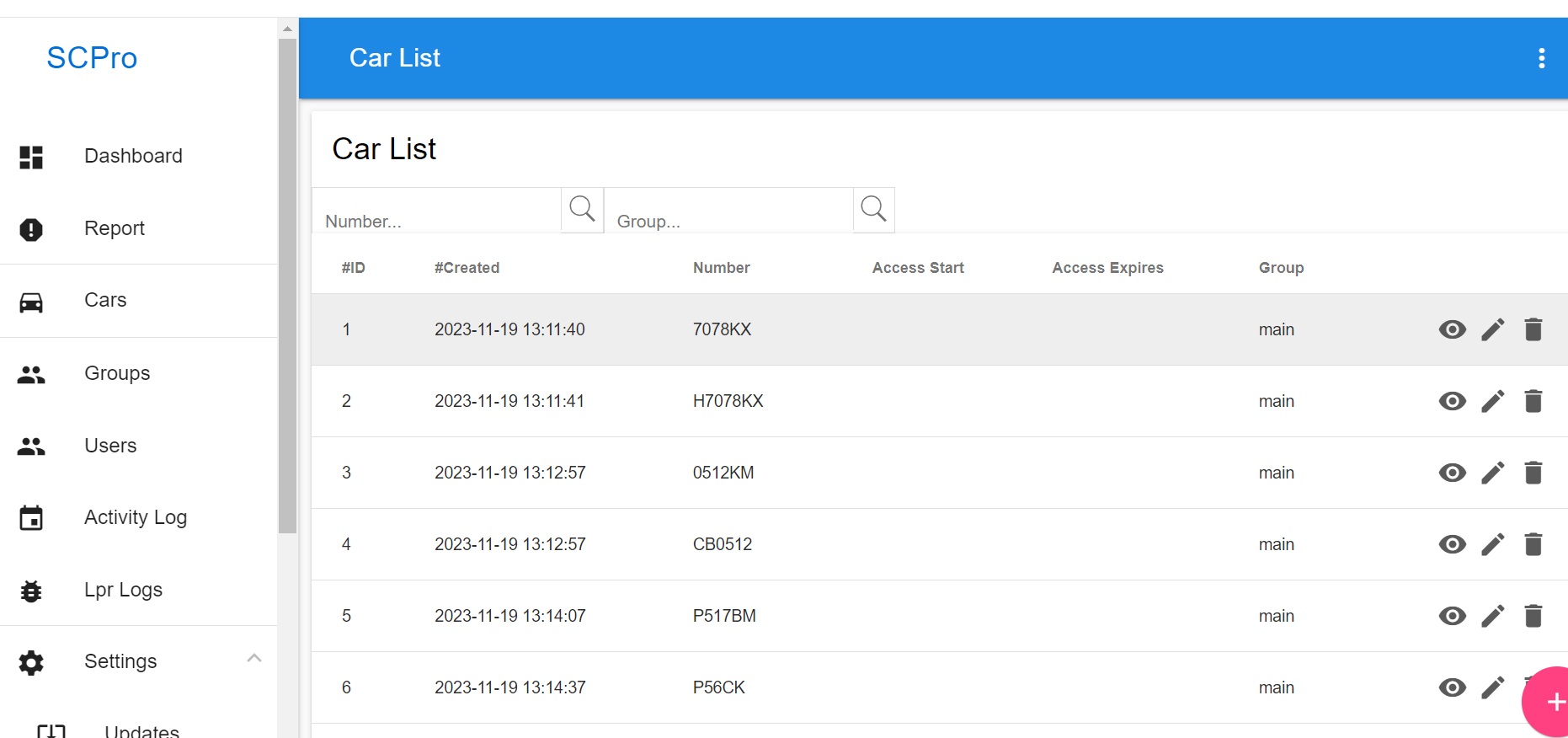Click the sidebar vertical scrollbar
Screen dimensions: 1568x738
(287, 286)
